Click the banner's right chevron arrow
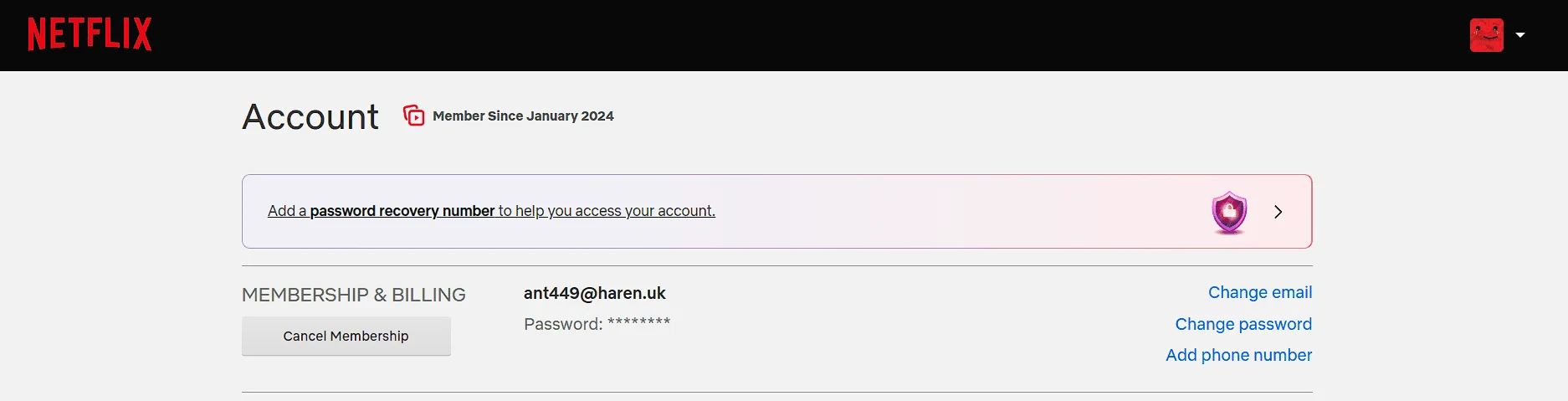The height and width of the screenshot is (401, 1568). (1278, 212)
